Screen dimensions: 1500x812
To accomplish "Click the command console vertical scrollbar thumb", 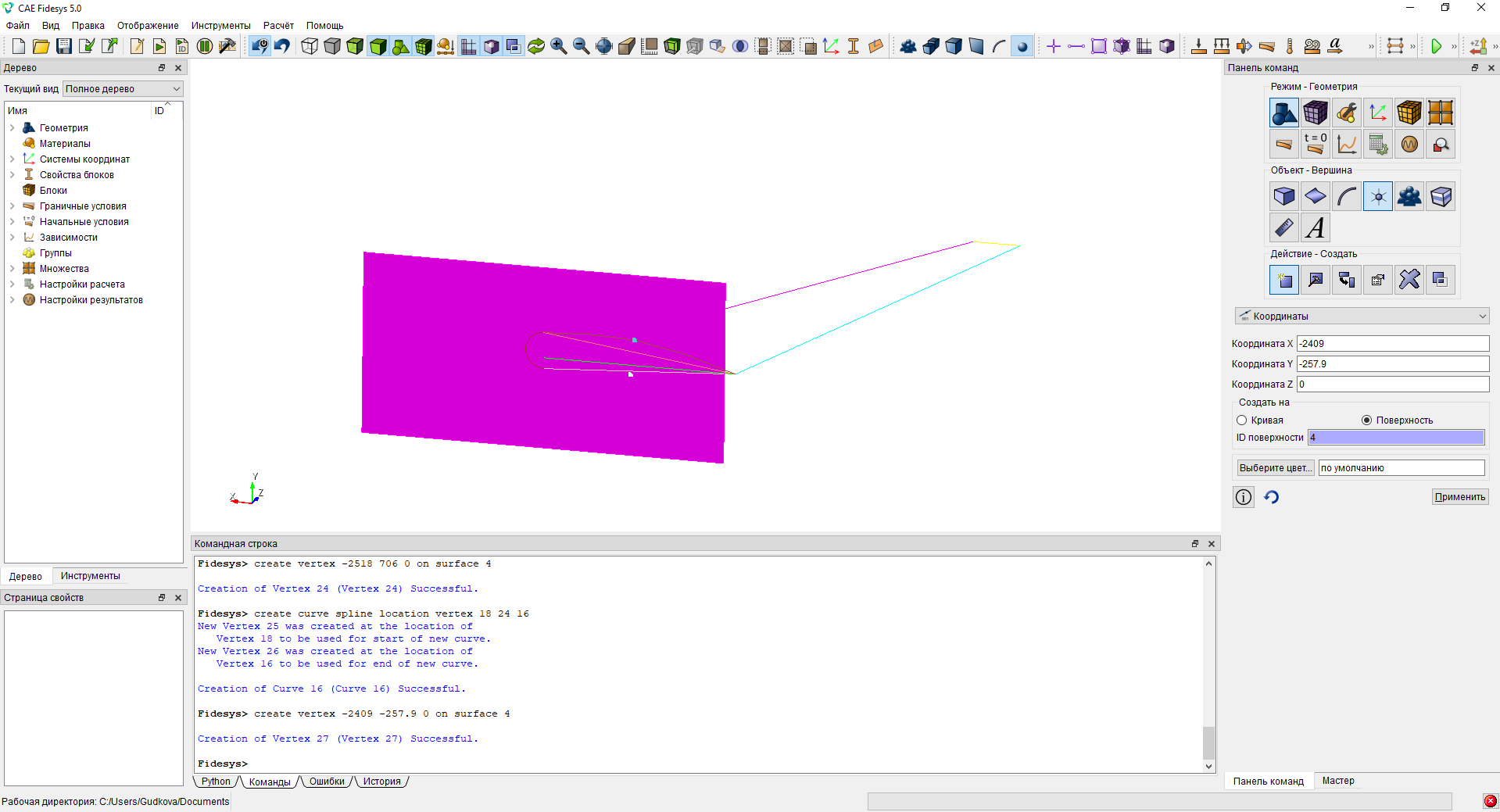I will point(1208,742).
